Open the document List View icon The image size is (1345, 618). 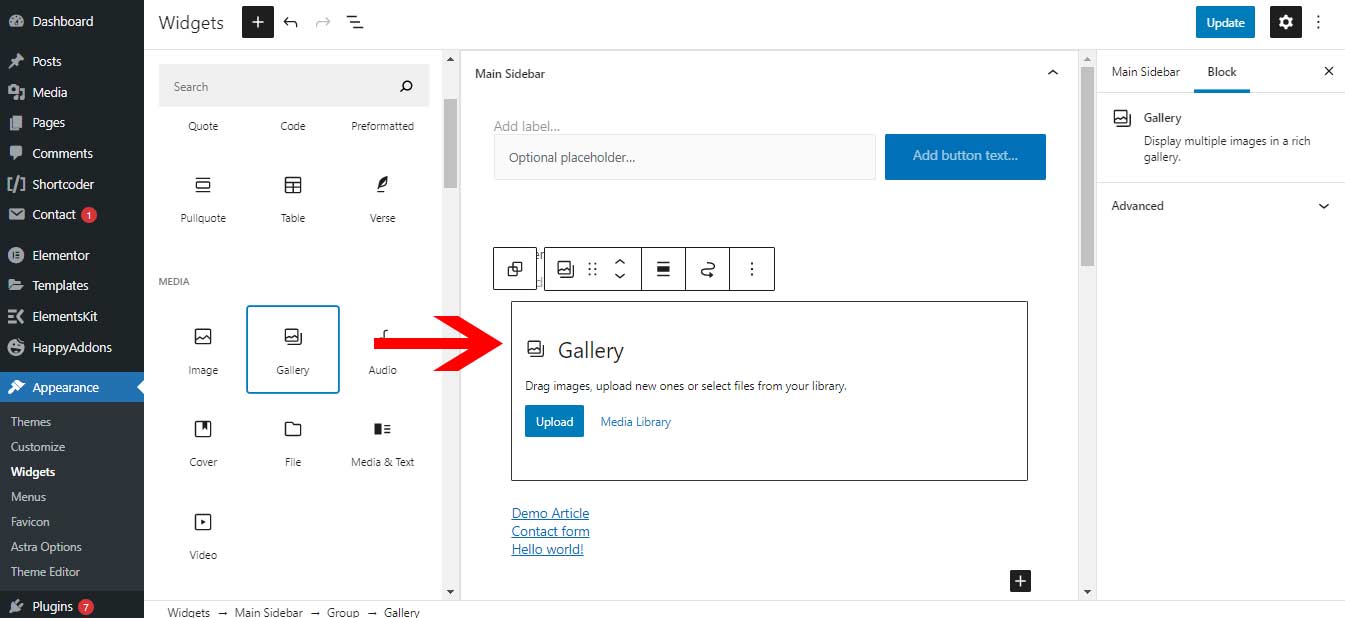pos(355,22)
